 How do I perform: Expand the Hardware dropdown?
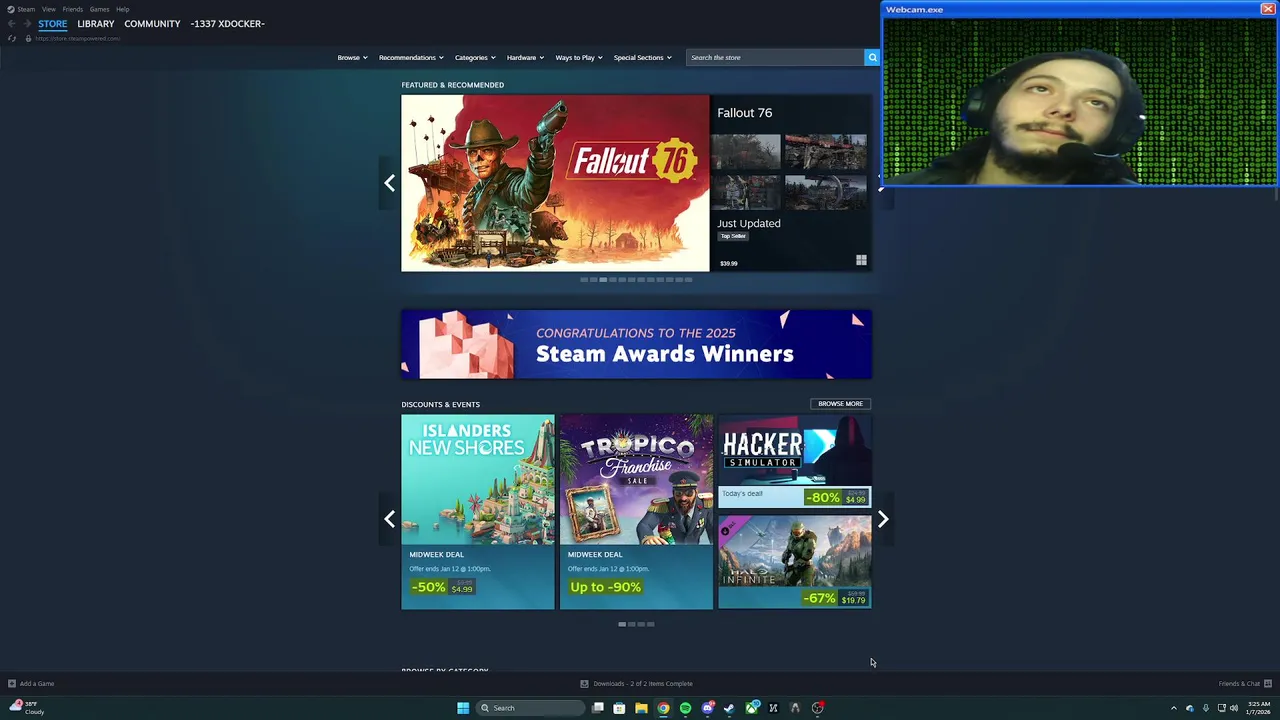click(525, 57)
